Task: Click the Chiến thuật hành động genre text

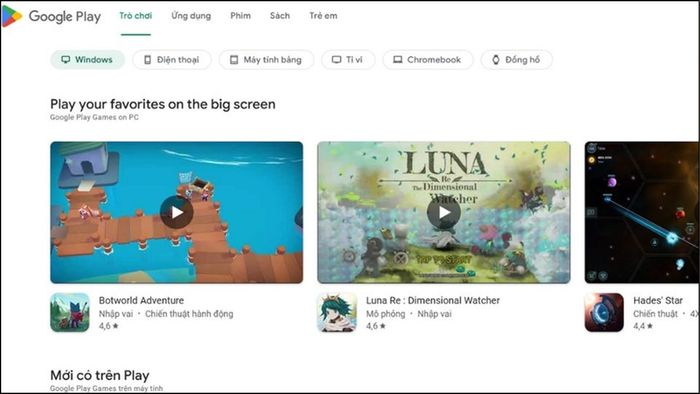Action: coord(189,314)
